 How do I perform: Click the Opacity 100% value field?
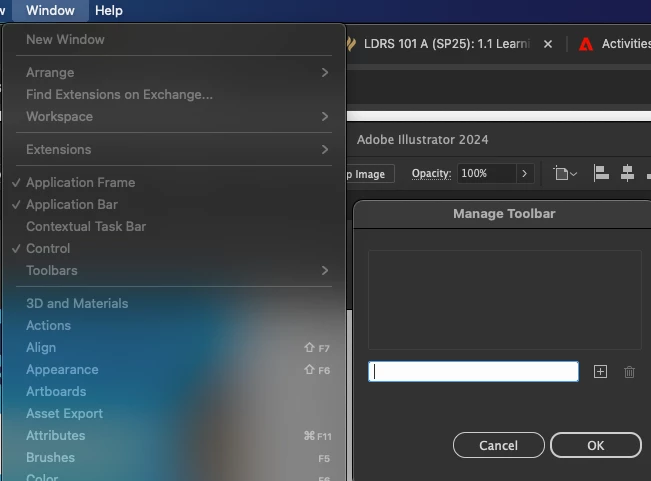487,173
